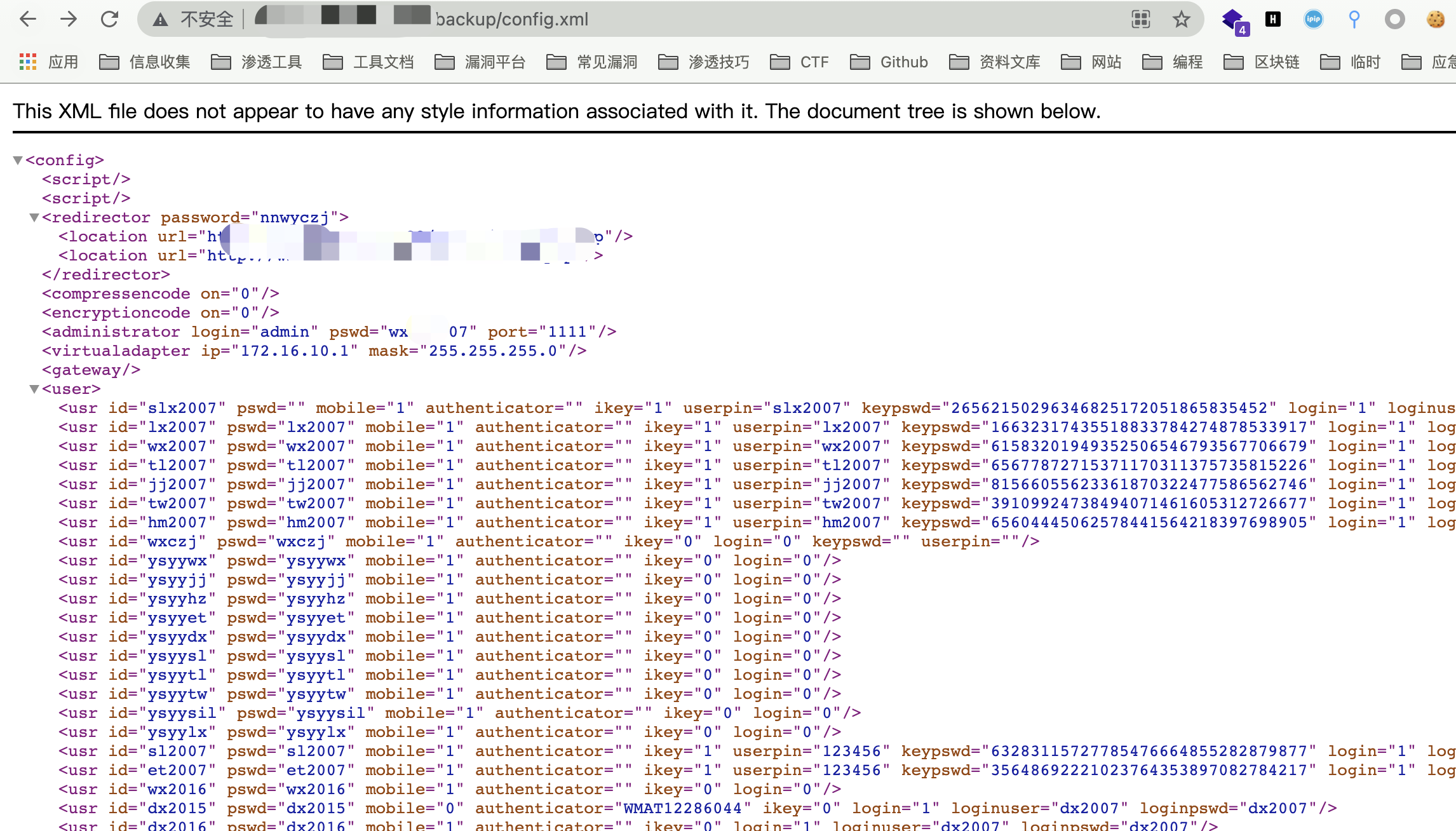Click the blue ipip extension icon

pos(1313,19)
